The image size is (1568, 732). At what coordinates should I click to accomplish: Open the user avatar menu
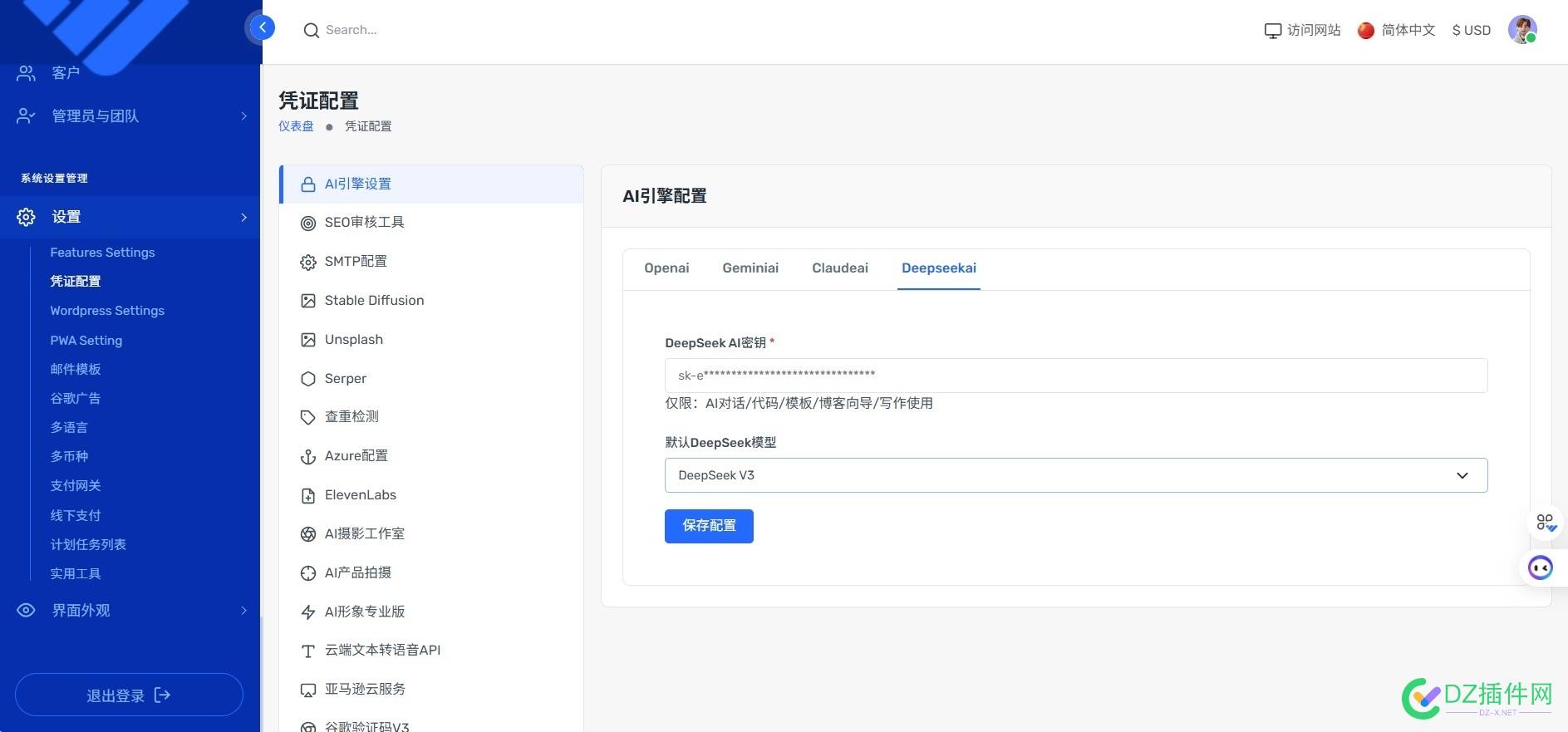(x=1522, y=30)
